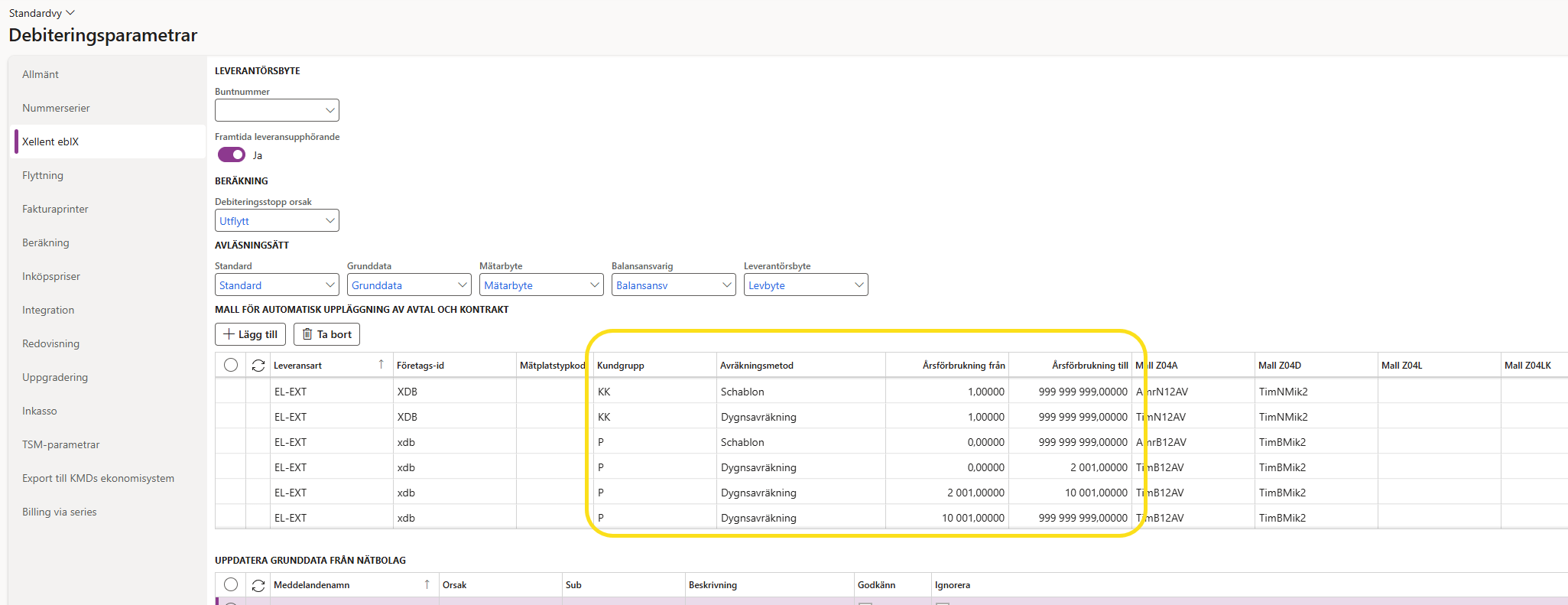Viewport: 1568px width, 605px height.
Task: Select all rows in Meddelandenamn grid
Action: (231, 585)
